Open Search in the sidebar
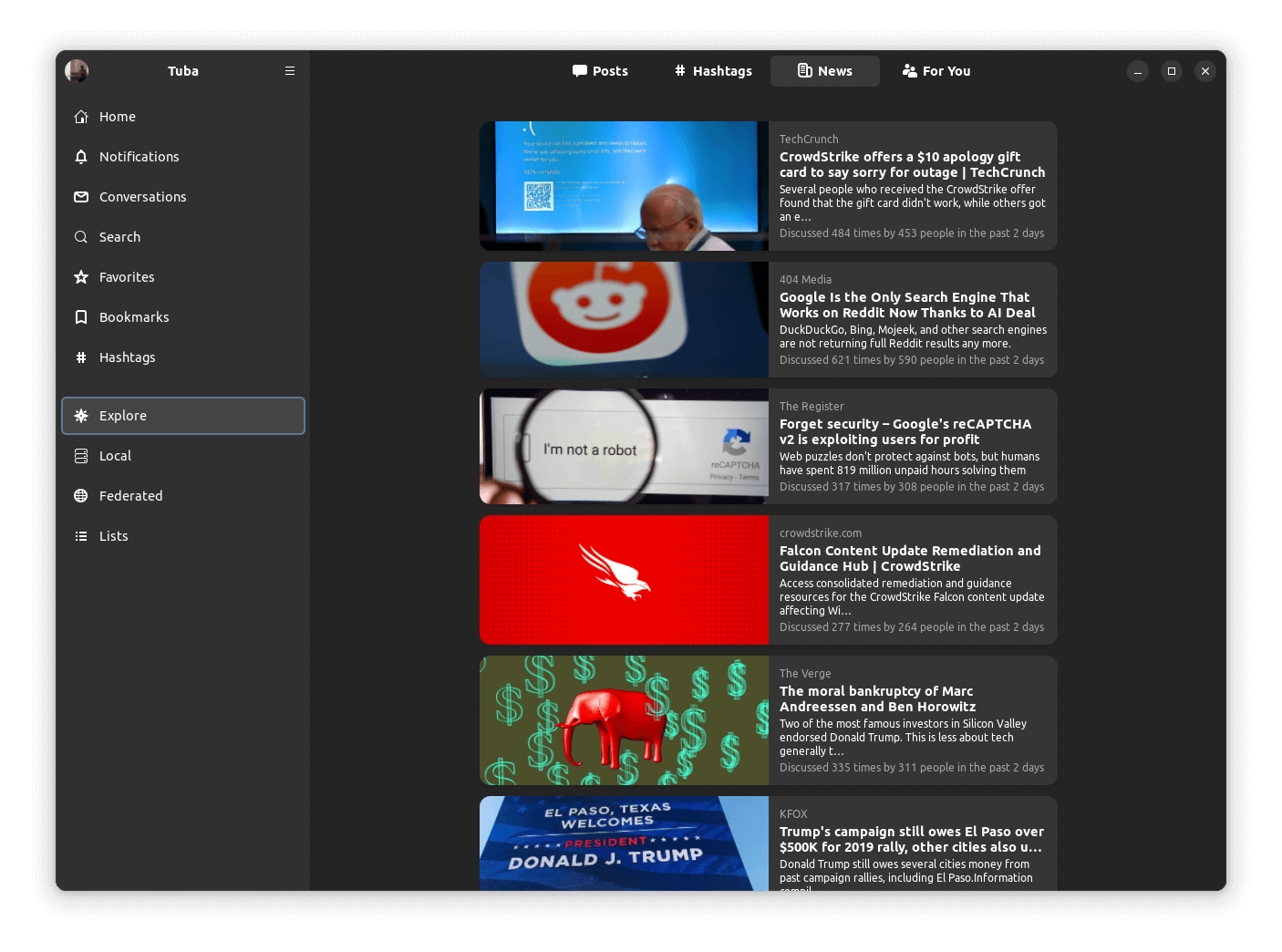The width and height of the screenshot is (1282, 952). [x=119, y=237]
